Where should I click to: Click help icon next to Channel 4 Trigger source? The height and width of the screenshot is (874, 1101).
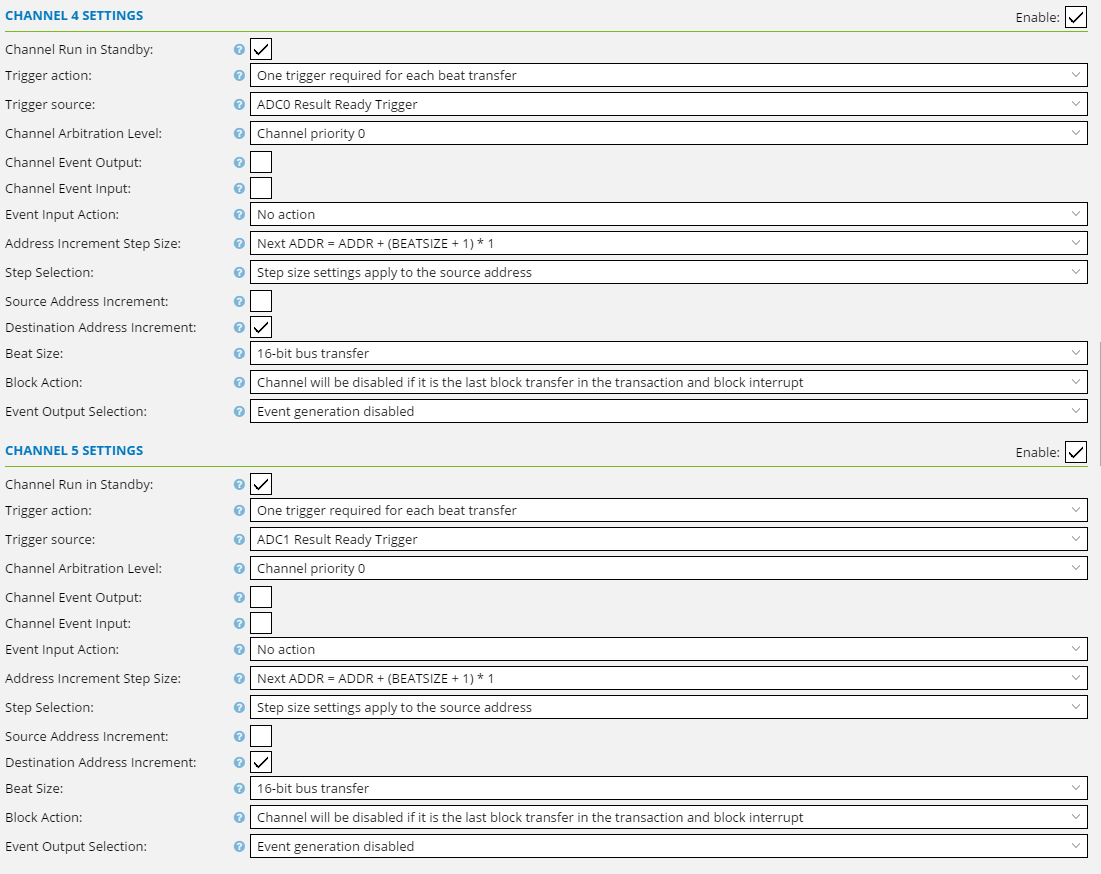[x=239, y=104]
